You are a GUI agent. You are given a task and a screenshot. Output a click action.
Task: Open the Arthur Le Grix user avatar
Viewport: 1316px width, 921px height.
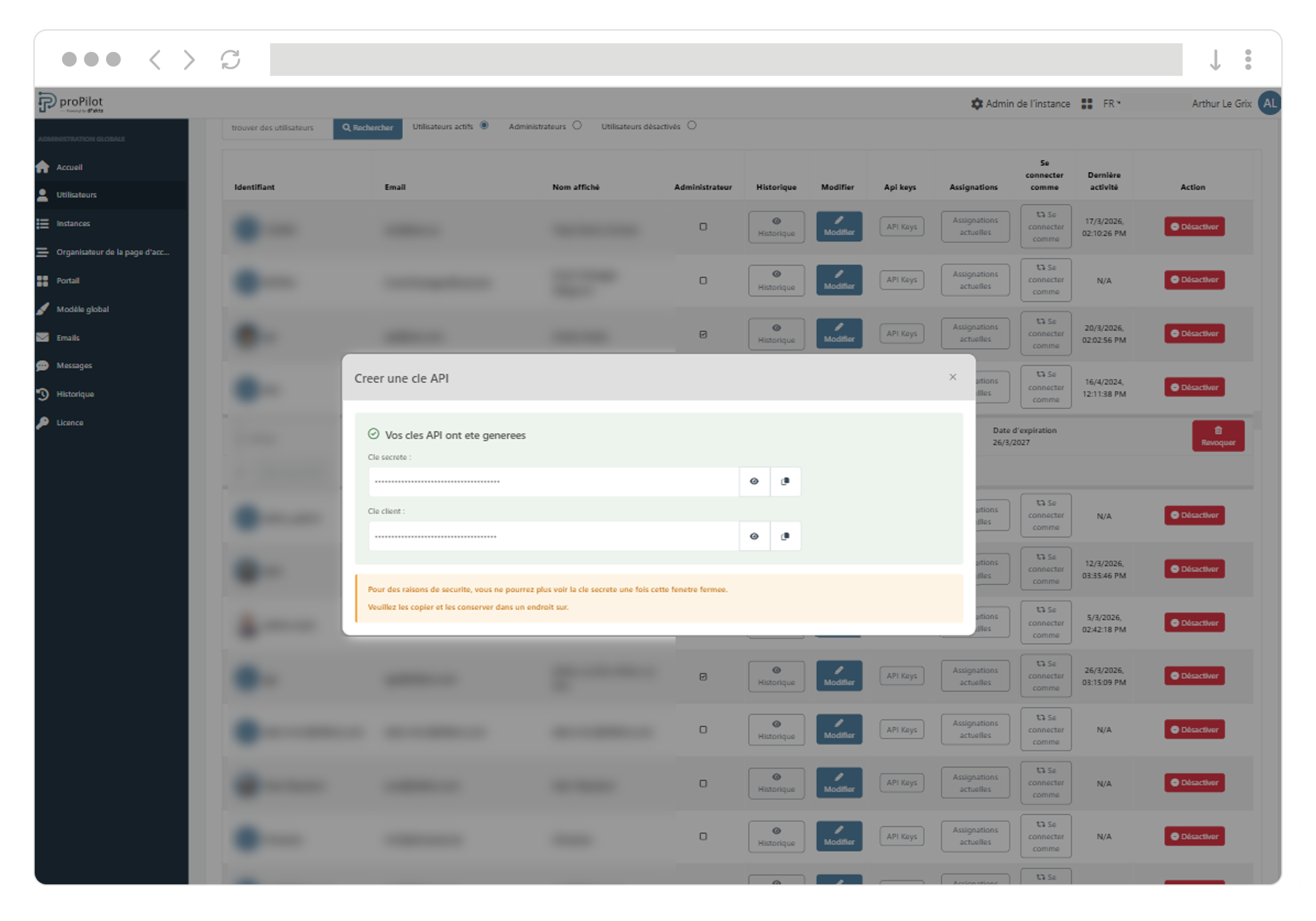(x=1269, y=104)
